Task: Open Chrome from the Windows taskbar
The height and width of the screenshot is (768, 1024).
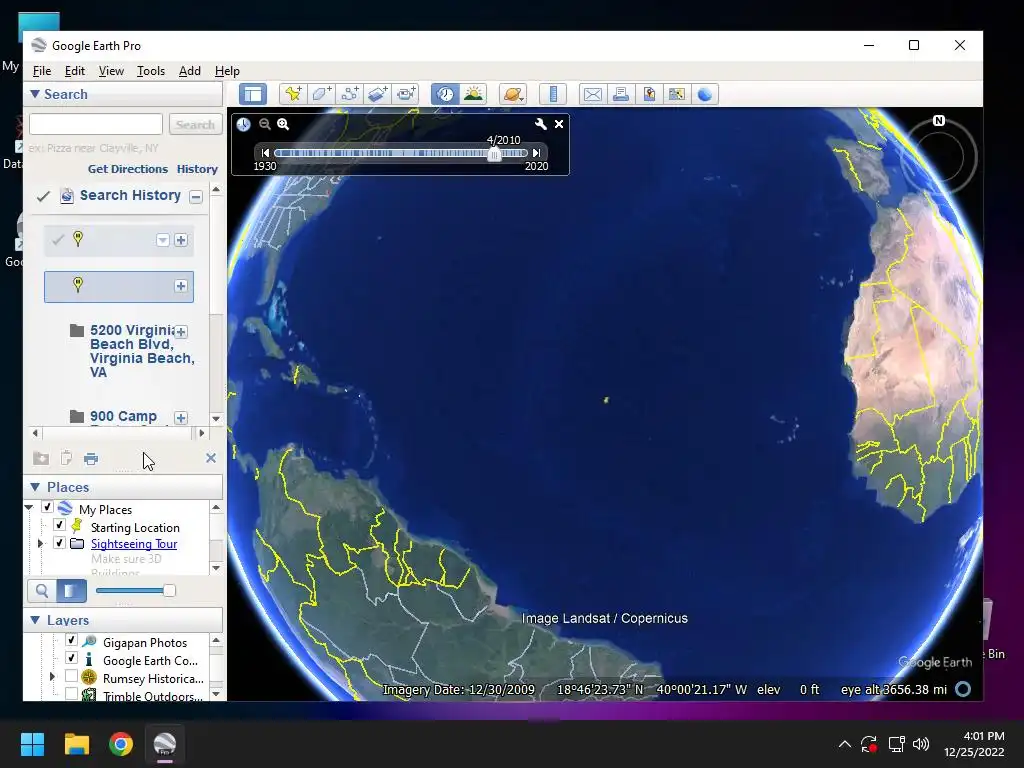Action: click(121, 744)
